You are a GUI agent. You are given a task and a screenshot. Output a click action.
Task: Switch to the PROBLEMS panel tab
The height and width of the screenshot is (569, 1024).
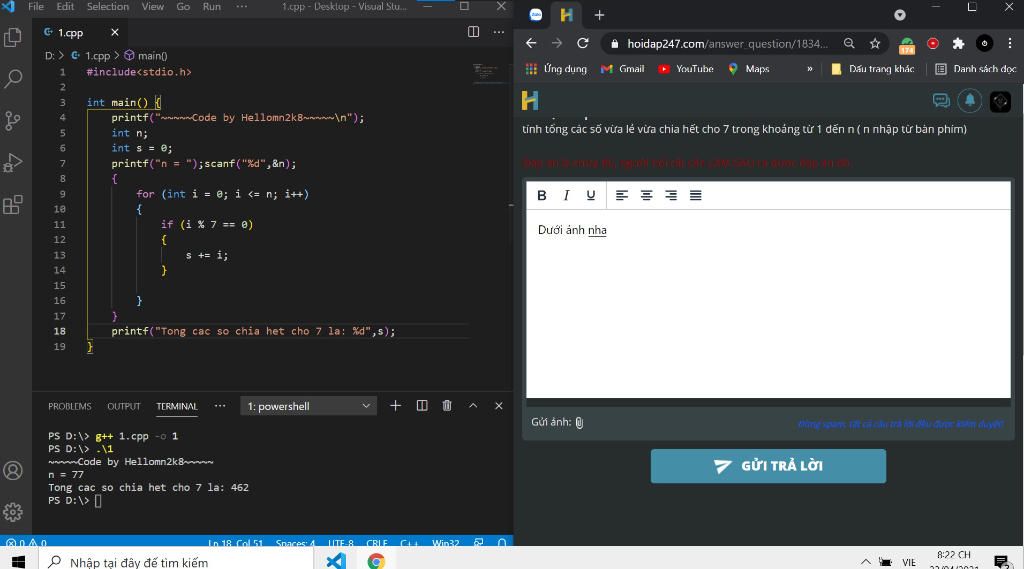70,406
